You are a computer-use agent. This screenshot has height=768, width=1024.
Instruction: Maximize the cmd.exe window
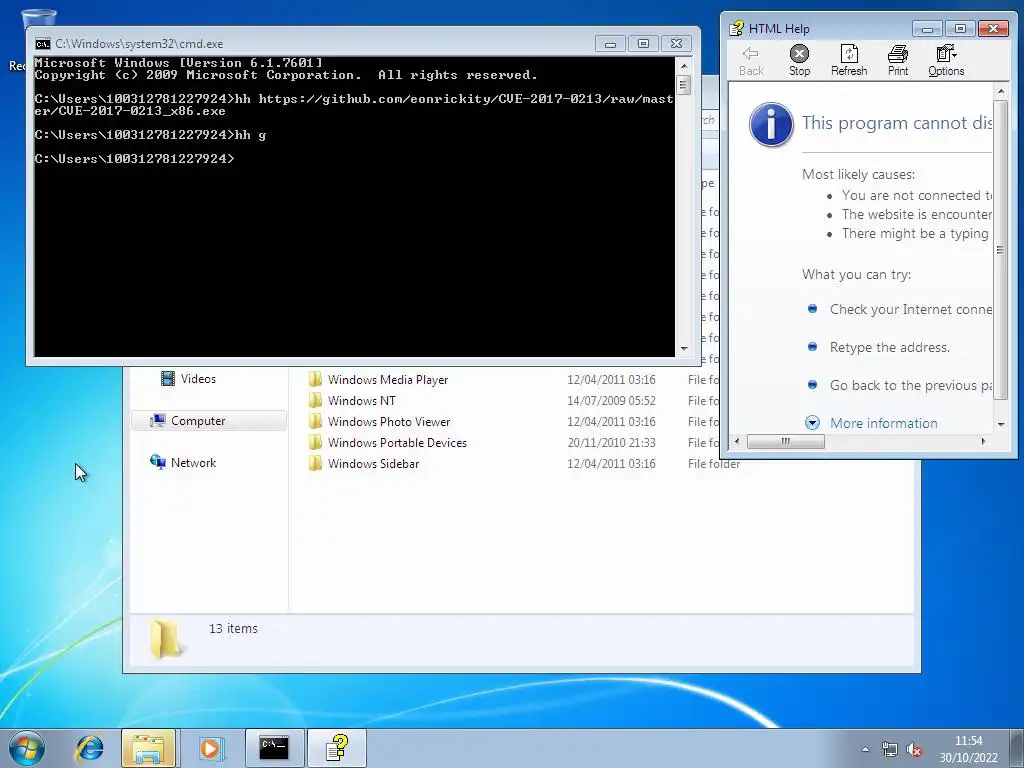coord(643,44)
